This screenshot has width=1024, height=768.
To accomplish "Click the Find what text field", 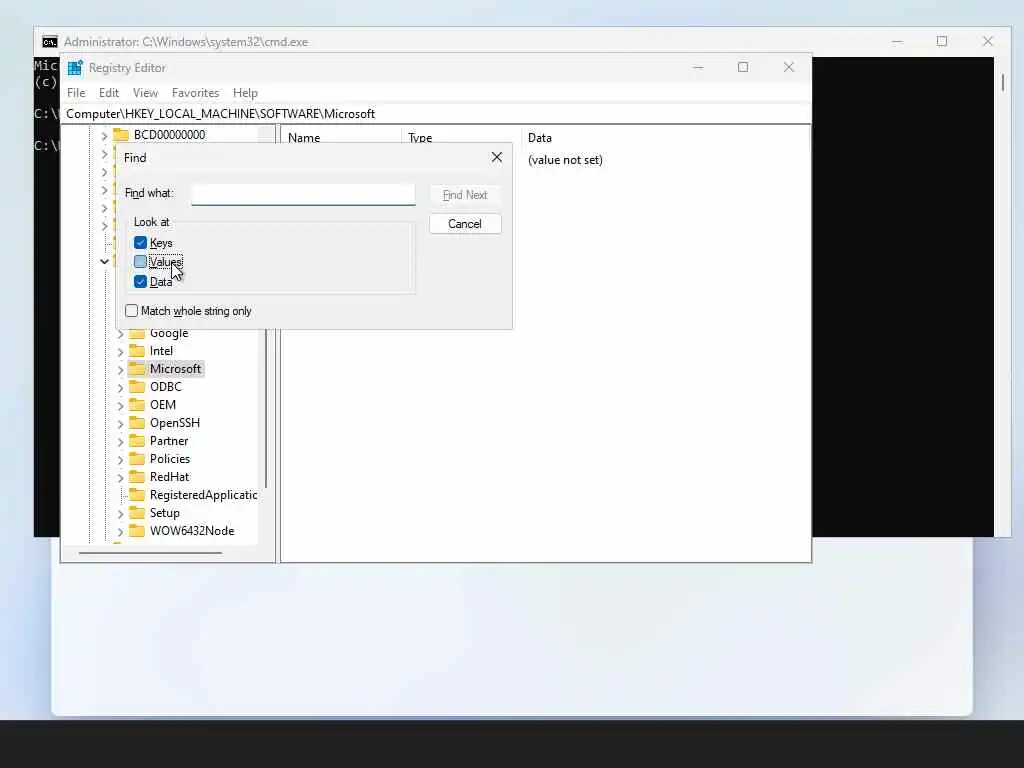I will 303,194.
